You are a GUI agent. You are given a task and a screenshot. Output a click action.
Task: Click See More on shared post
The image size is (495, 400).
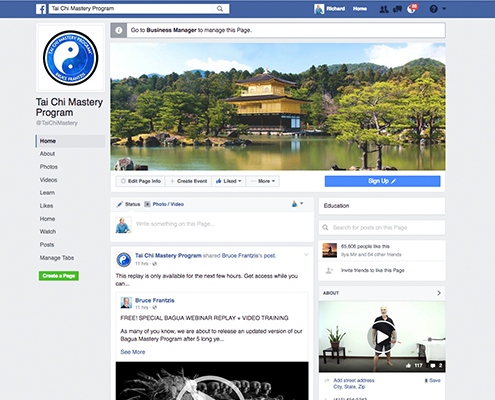[x=133, y=352]
